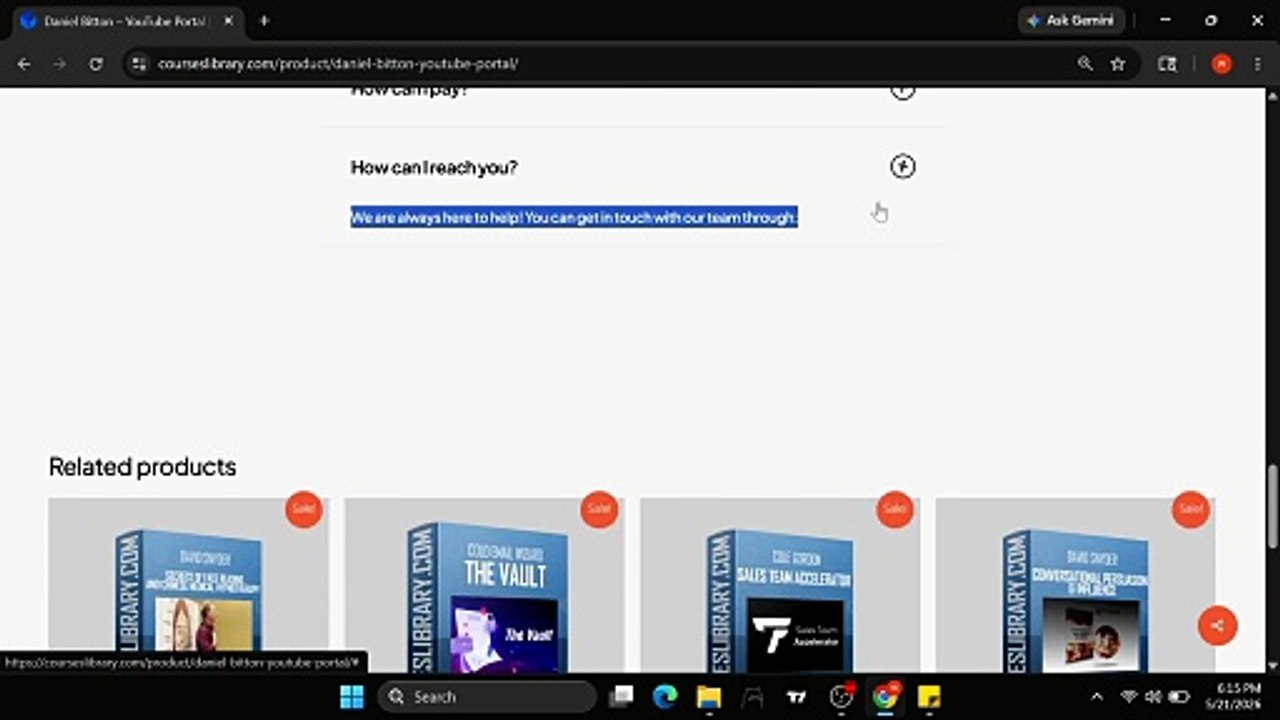Bookmark this page with the star
Viewport: 1280px width, 720px height.
tap(1118, 64)
